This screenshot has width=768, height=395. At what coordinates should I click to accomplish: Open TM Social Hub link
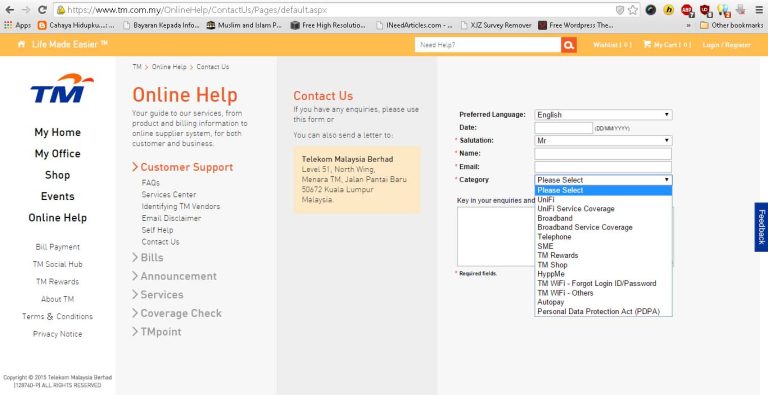click(x=57, y=264)
